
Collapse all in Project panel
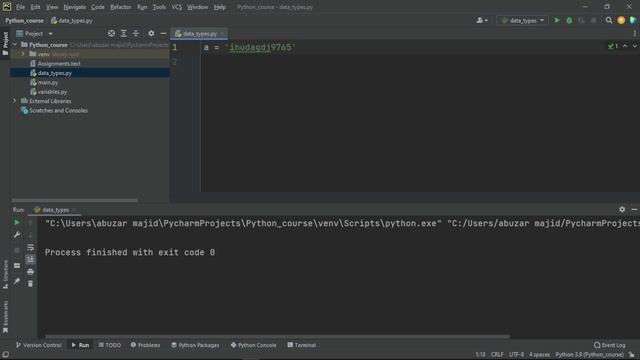point(136,33)
